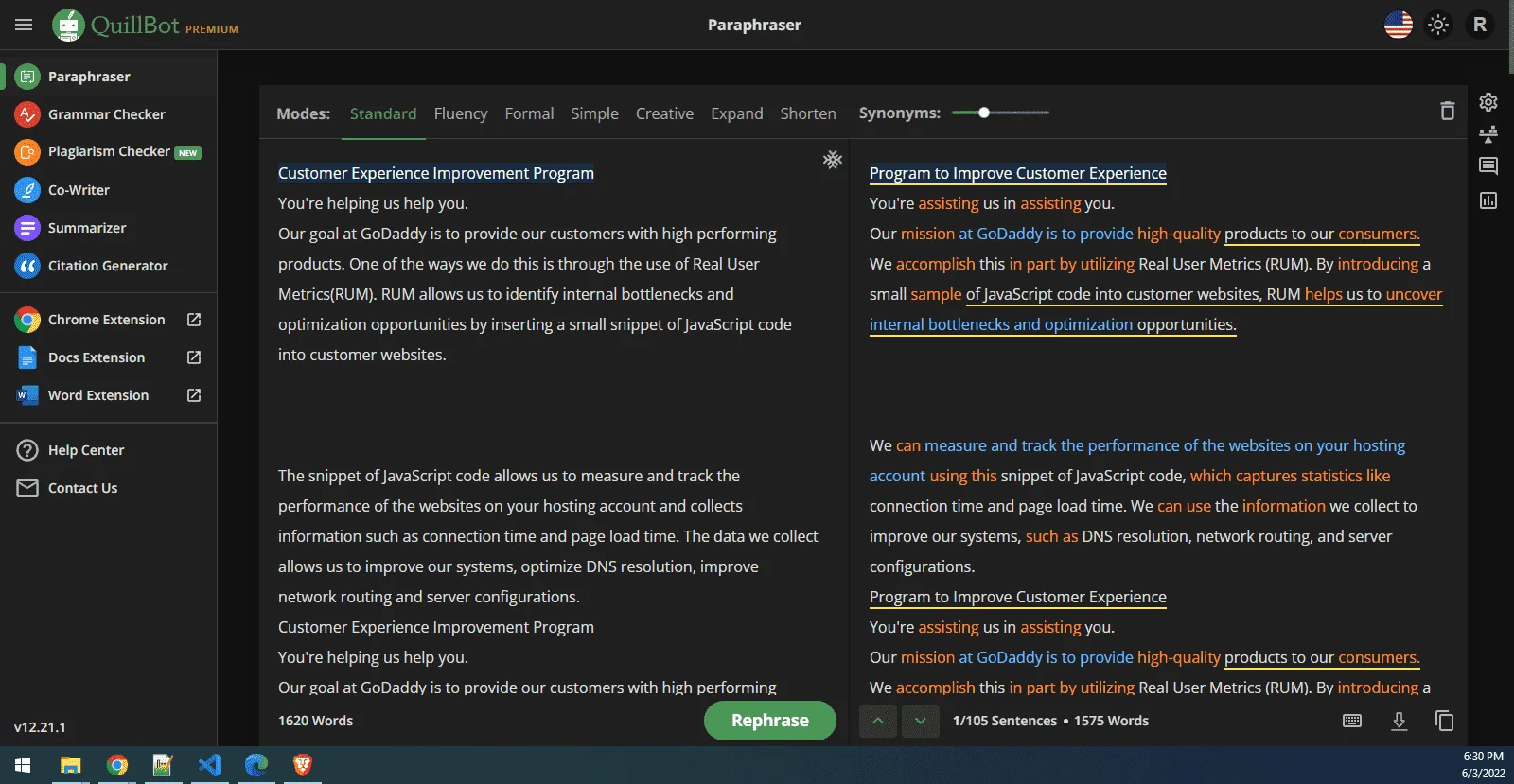
Task: Open the hamburger menu
Action: 24,25
